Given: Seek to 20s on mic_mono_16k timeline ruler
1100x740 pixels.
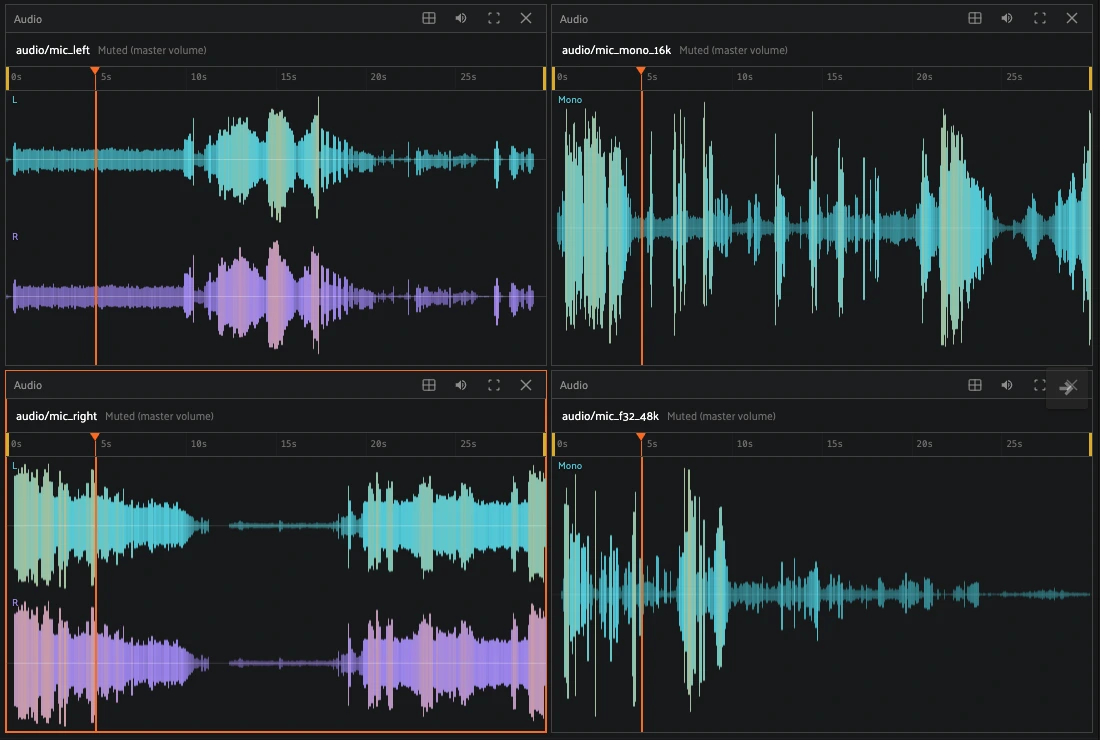Looking at the screenshot, I should [924, 76].
